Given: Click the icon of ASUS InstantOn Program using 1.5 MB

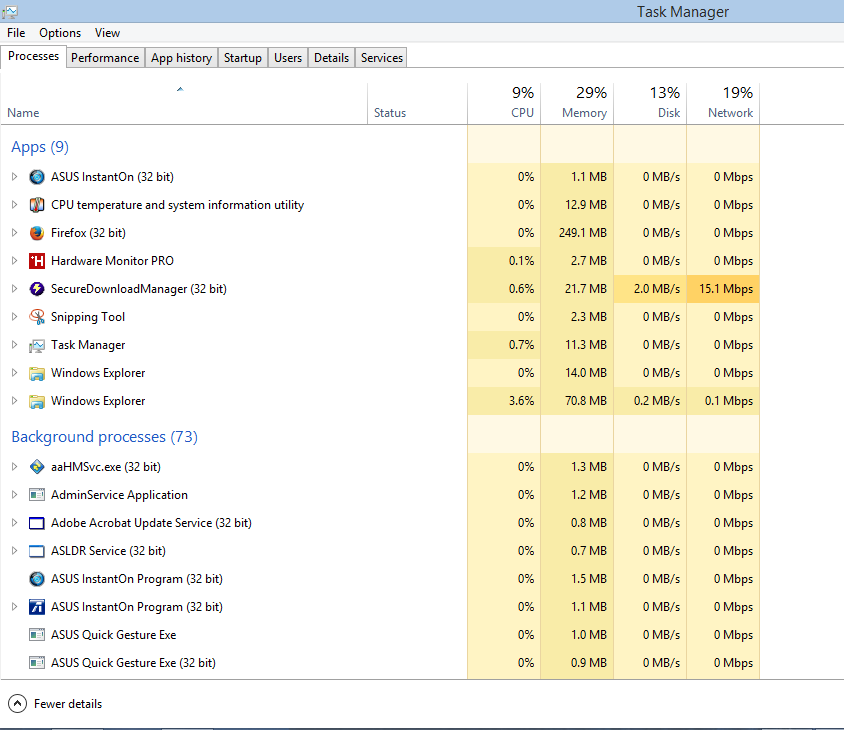Looking at the screenshot, I should [x=37, y=579].
